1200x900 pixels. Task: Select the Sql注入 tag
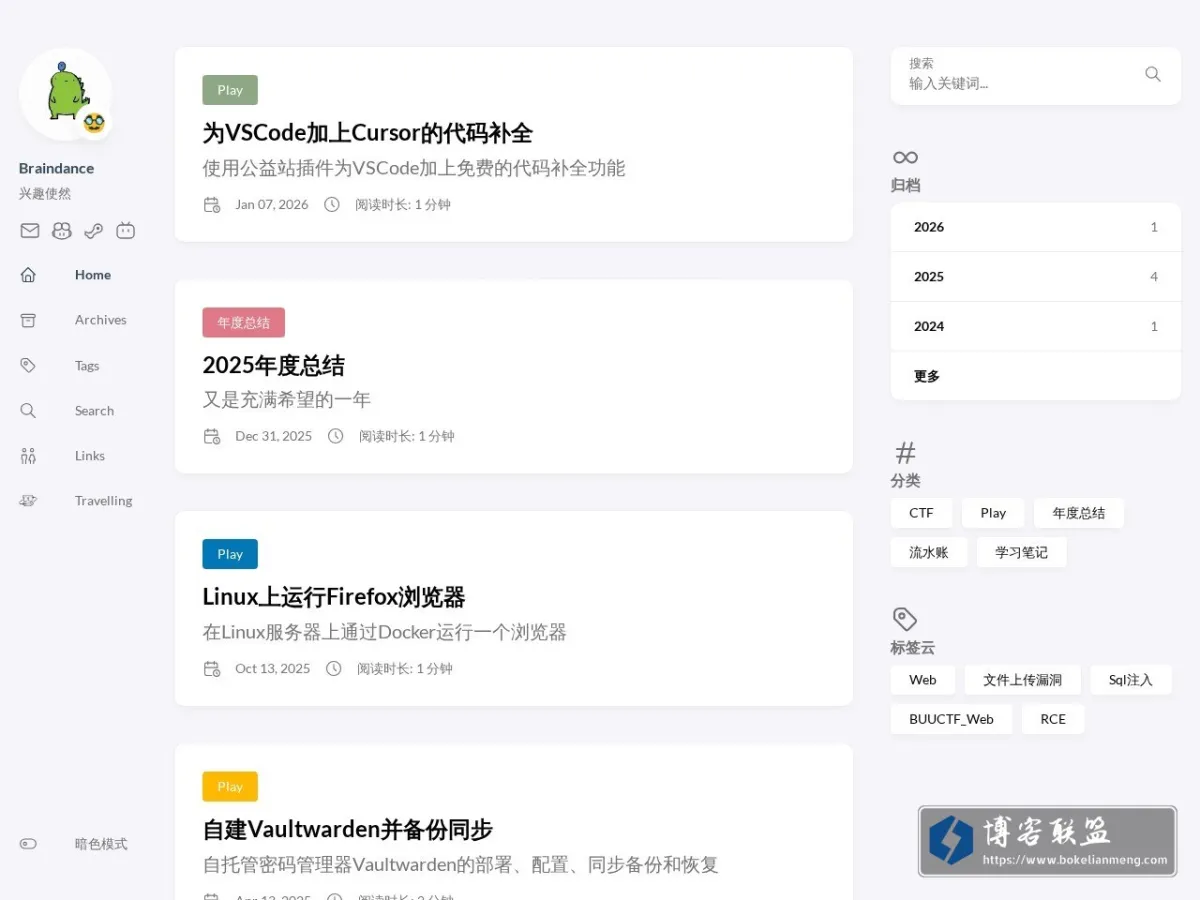1131,680
